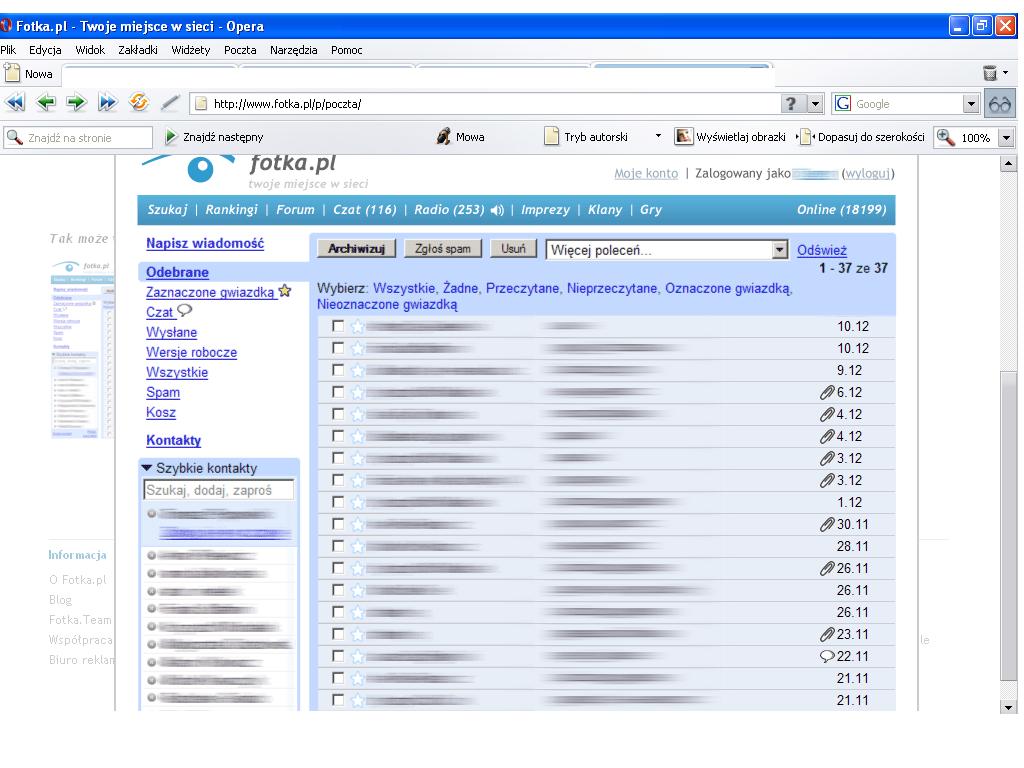Click the scrollbar down arrow

click(1008, 707)
